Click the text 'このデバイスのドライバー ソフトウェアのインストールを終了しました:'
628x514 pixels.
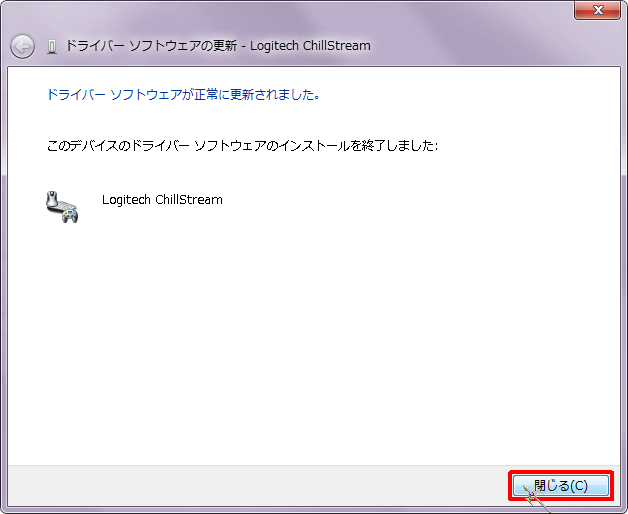pos(242,145)
